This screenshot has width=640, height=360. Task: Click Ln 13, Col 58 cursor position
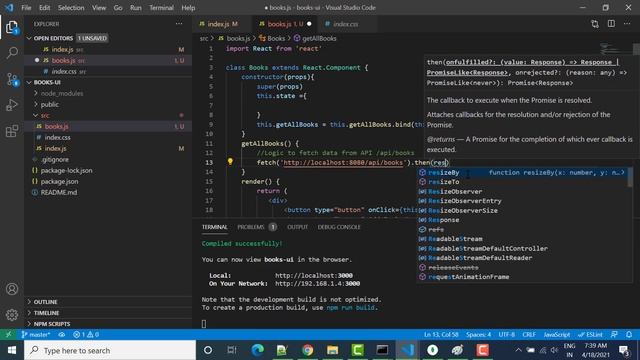click(x=440, y=335)
